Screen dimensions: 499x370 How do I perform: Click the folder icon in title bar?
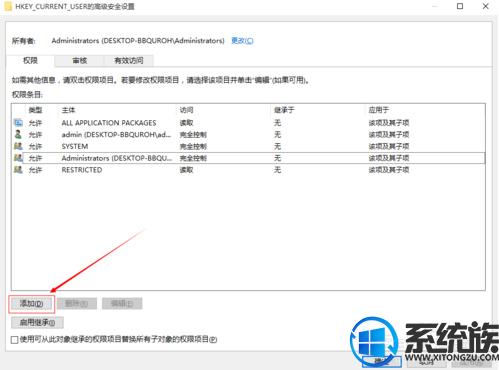(8, 6)
